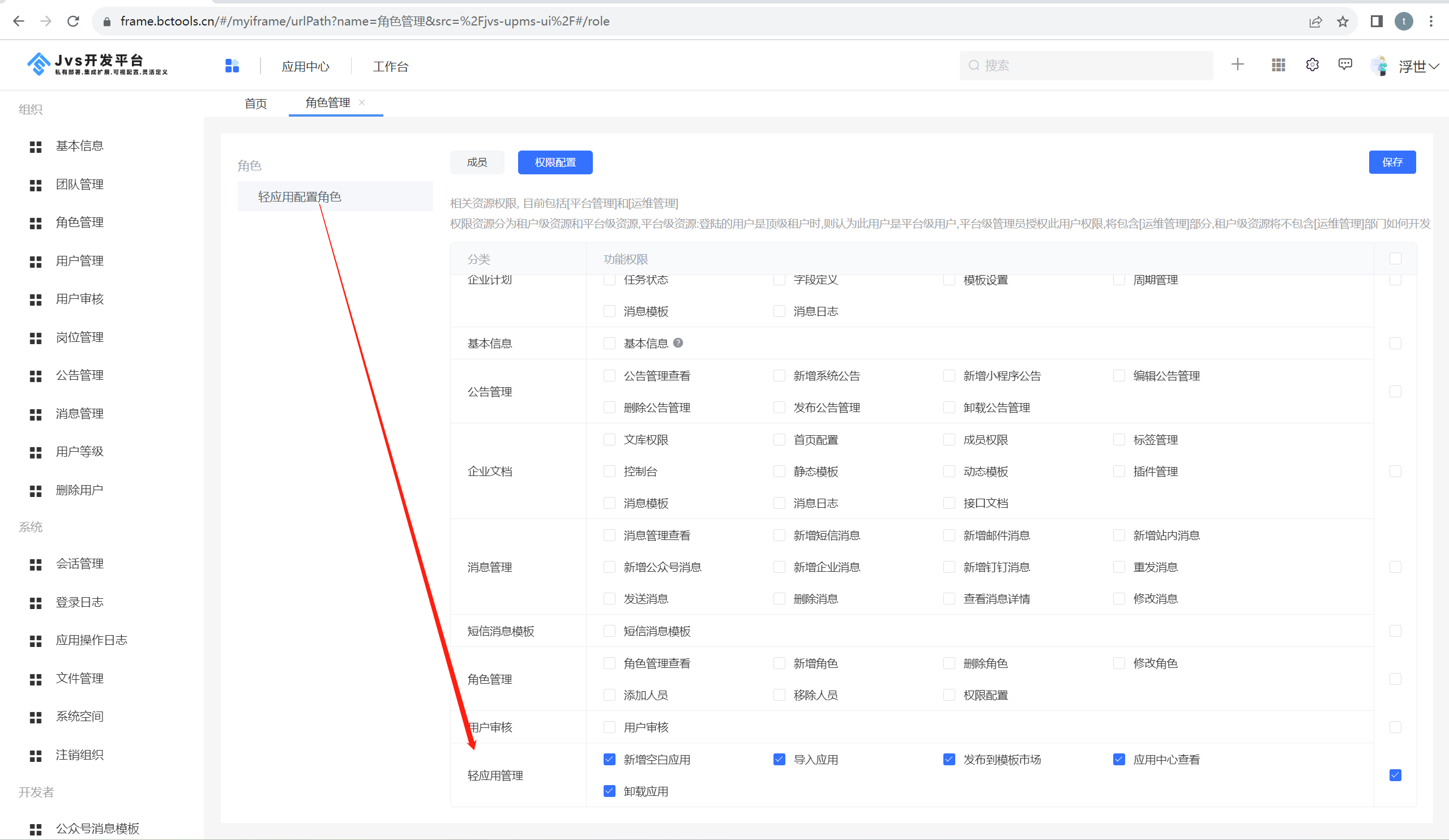Select the 权限配置 tab button

[x=555, y=162]
